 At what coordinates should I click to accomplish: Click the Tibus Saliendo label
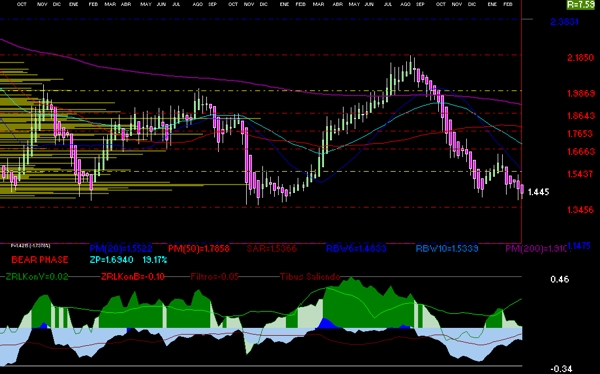tap(310, 277)
